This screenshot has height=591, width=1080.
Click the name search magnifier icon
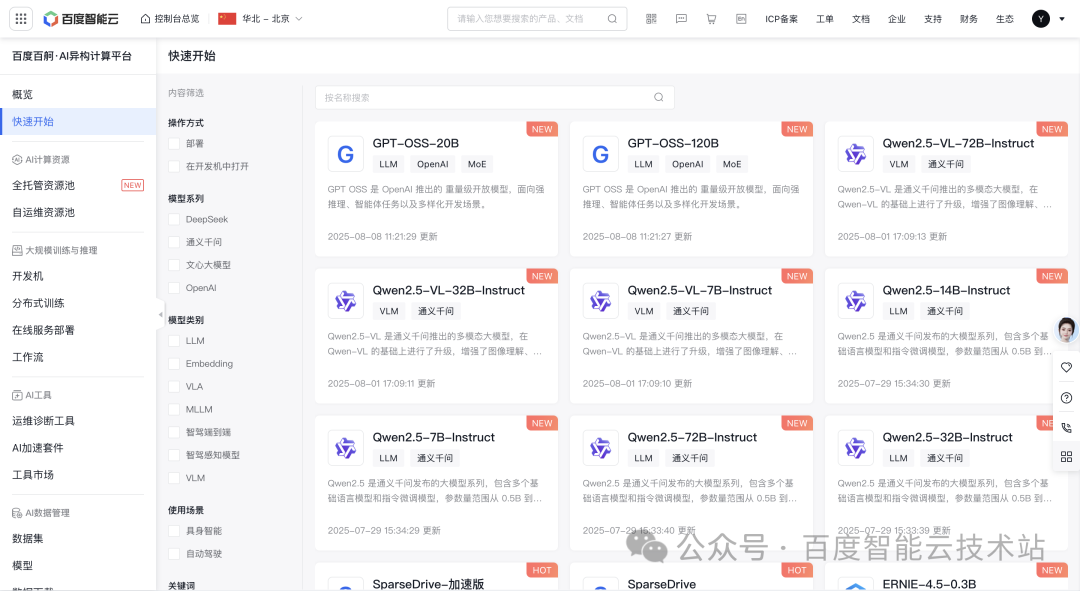658,97
